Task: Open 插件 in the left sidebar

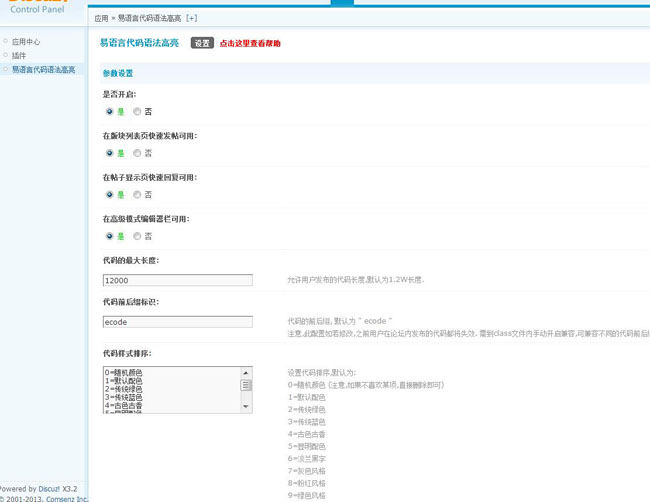Action: [x=19, y=56]
